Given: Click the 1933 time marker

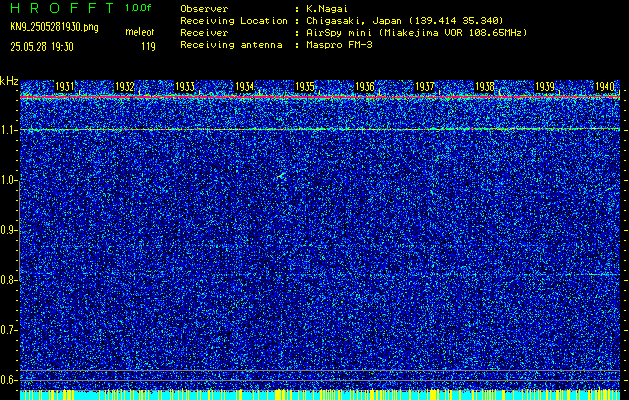Looking at the screenshot, I should (185, 87).
